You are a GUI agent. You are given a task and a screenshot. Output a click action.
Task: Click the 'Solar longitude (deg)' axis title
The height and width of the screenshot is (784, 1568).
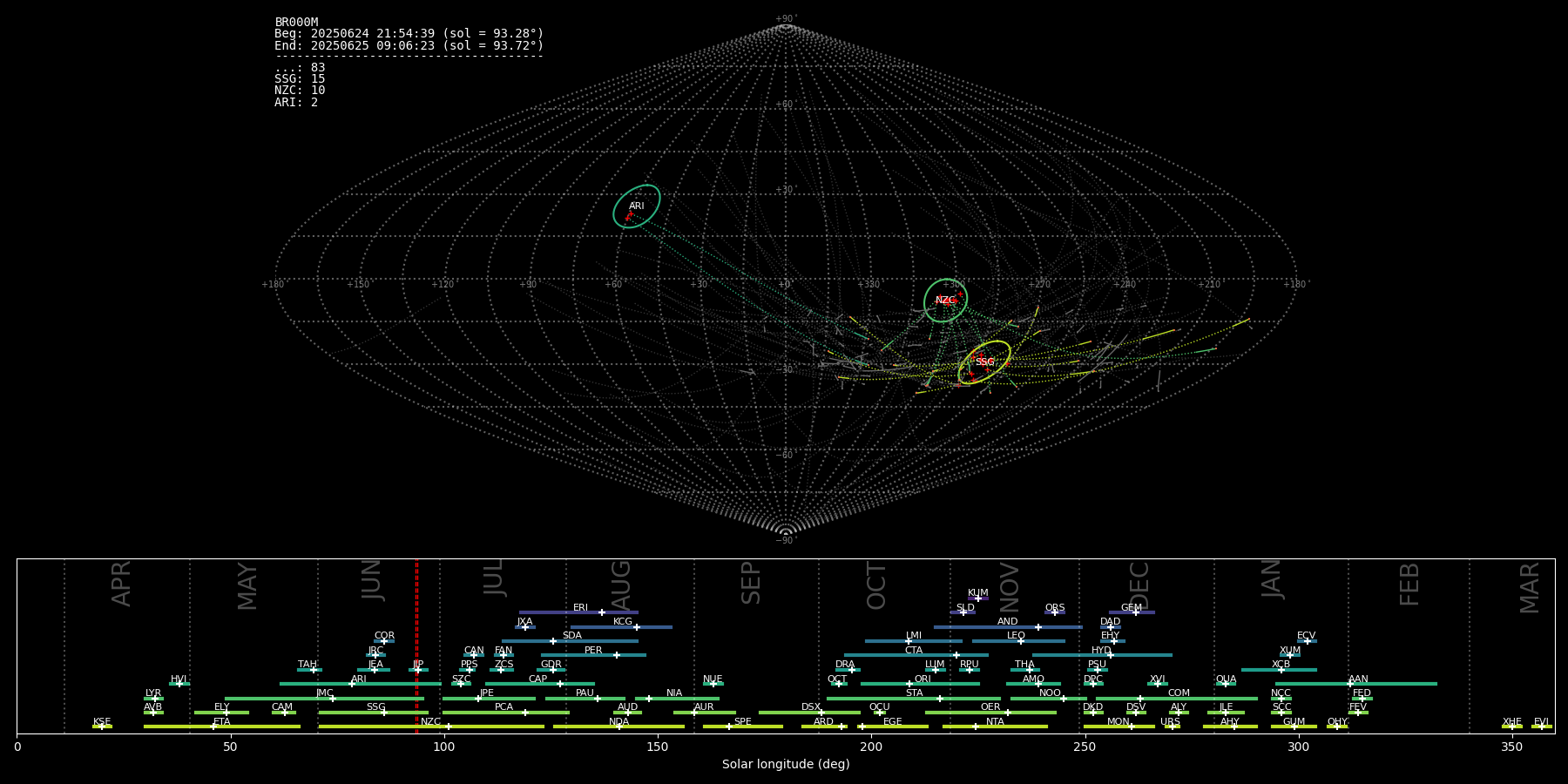coord(786,765)
